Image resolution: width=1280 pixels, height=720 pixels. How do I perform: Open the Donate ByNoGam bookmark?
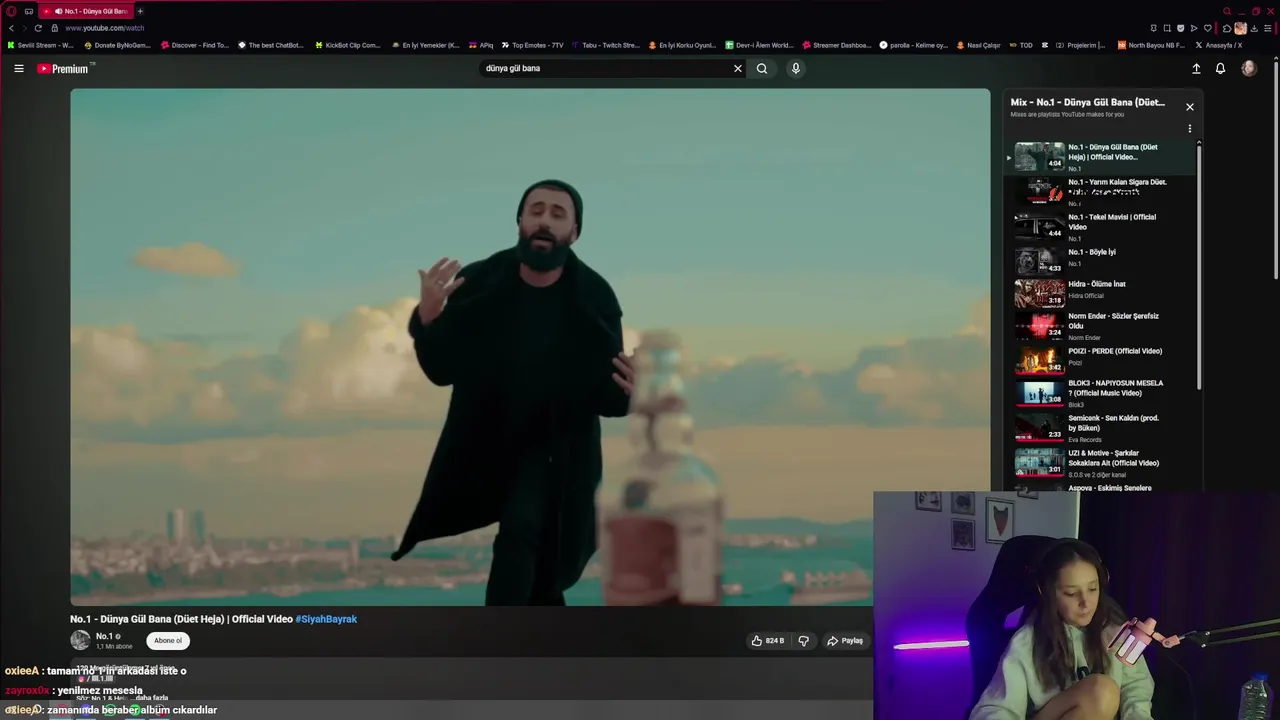[x=117, y=45]
